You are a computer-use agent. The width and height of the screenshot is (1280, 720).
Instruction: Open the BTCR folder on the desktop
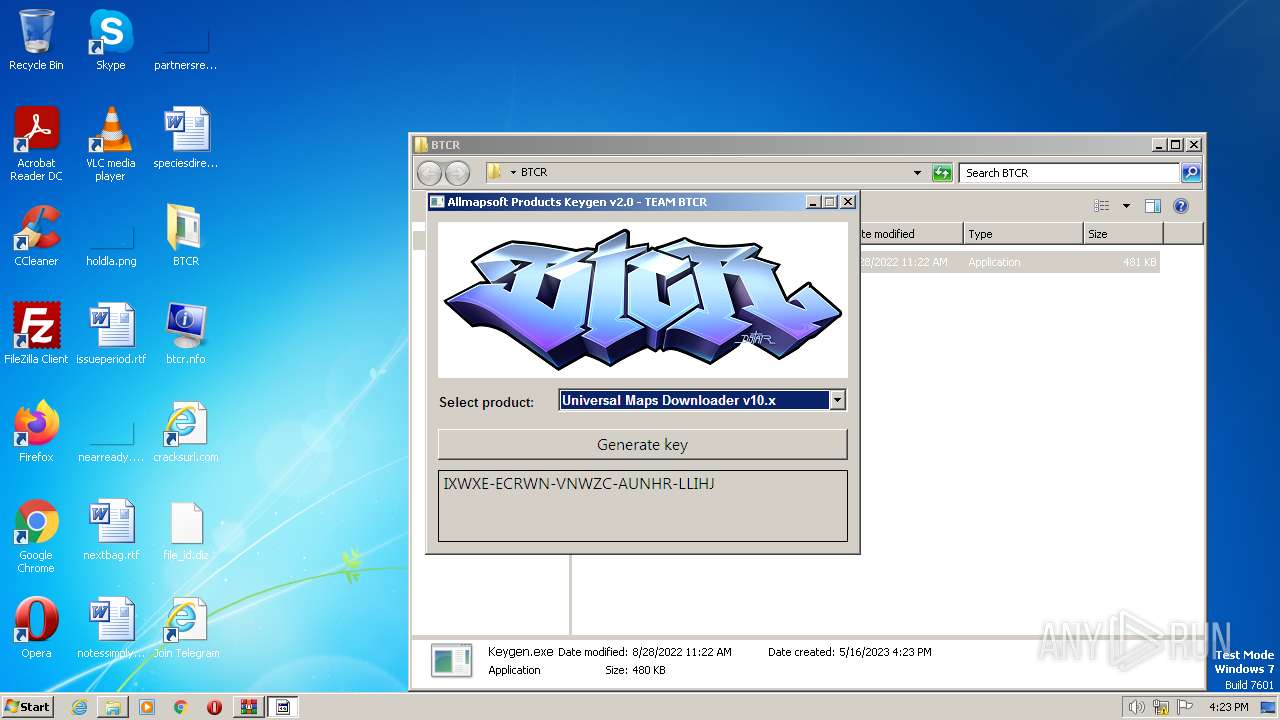click(x=185, y=235)
